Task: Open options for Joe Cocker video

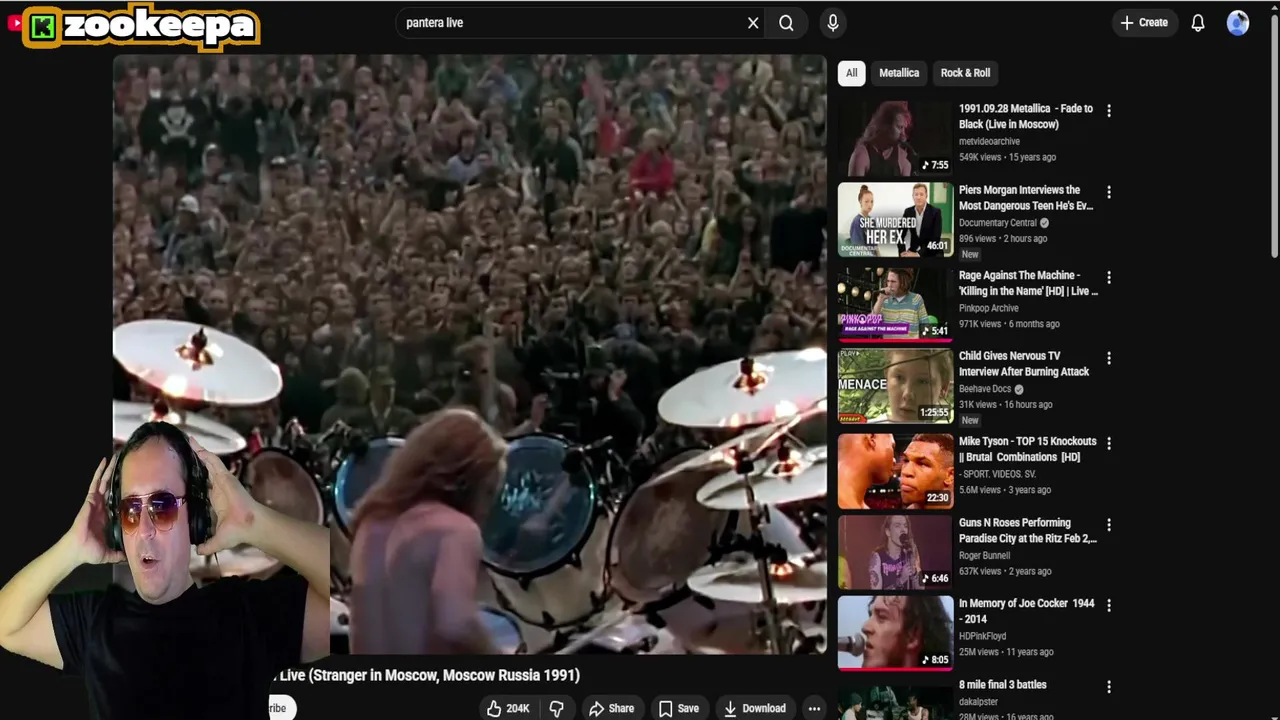Action: (1108, 605)
